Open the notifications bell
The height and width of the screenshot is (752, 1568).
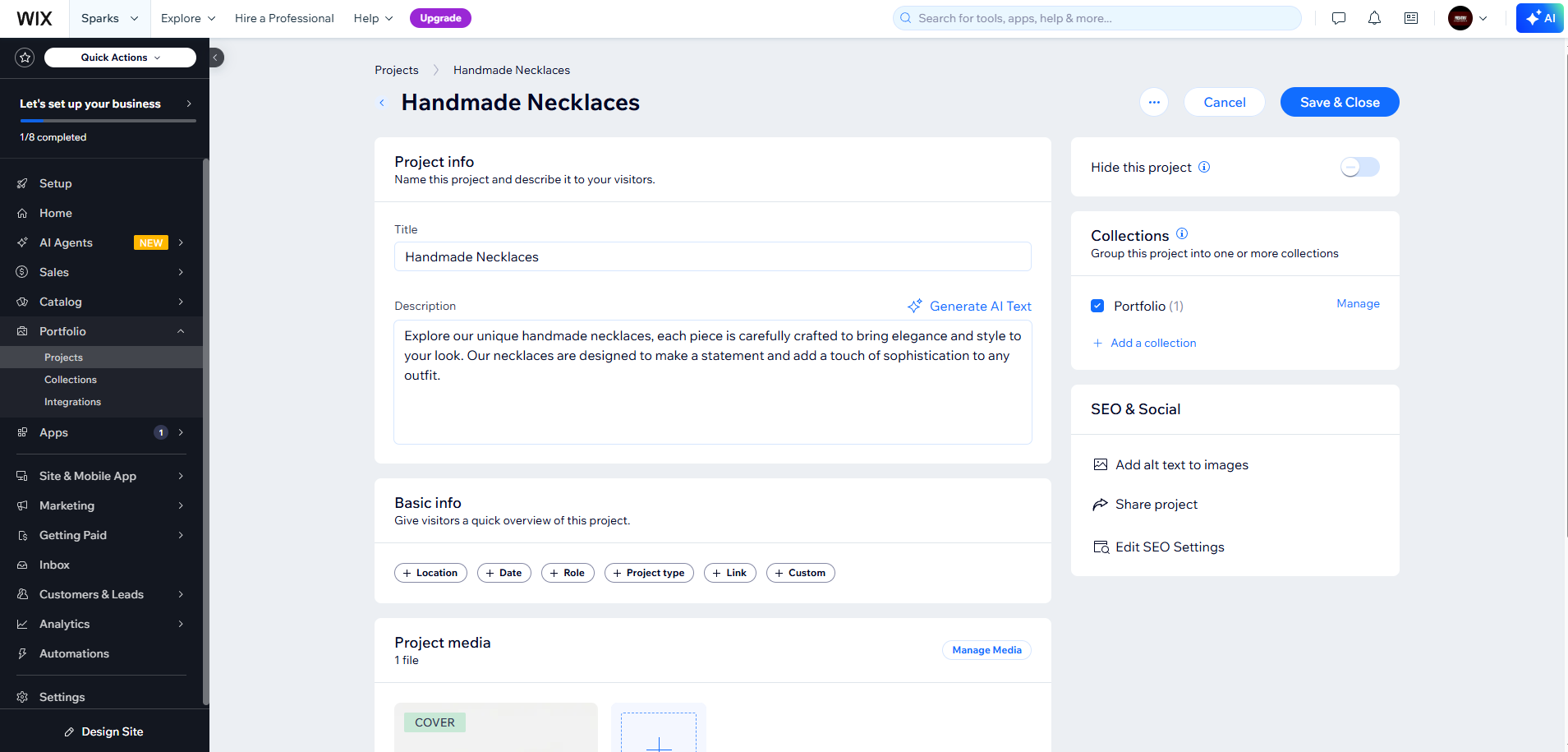pyautogui.click(x=1374, y=18)
